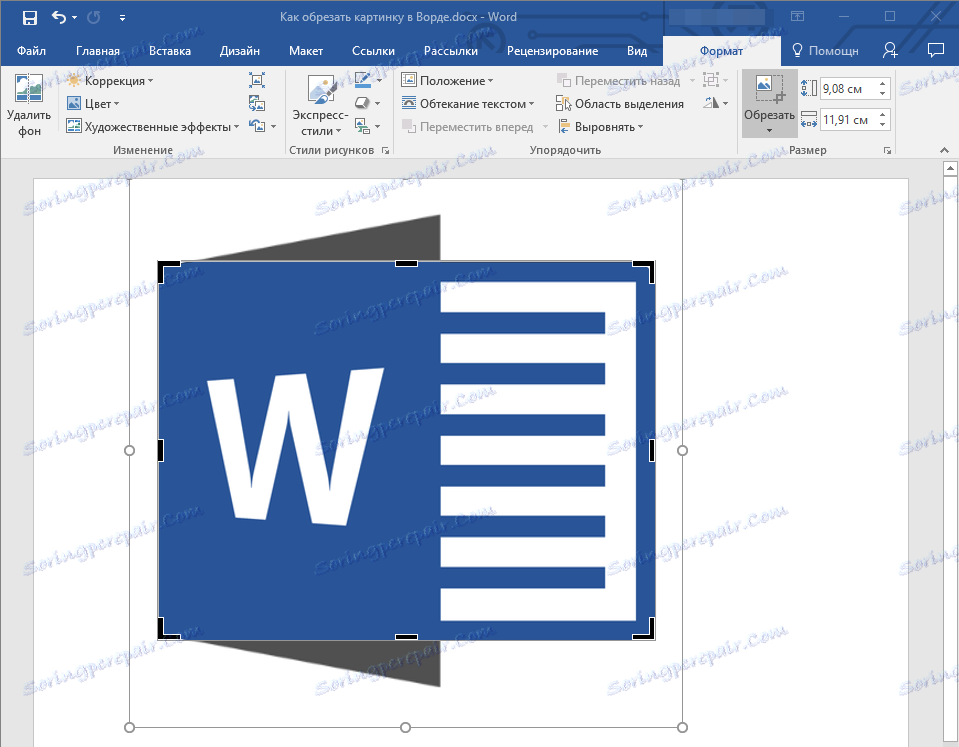Click the Picture Border pencil icon

click(363, 80)
